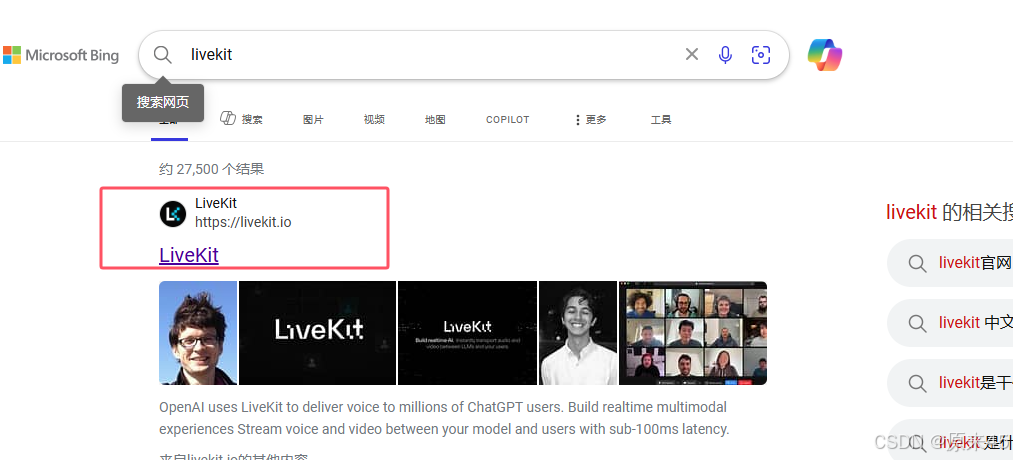
Task: Open the LiveKit result title link
Action: coord(189,255)
